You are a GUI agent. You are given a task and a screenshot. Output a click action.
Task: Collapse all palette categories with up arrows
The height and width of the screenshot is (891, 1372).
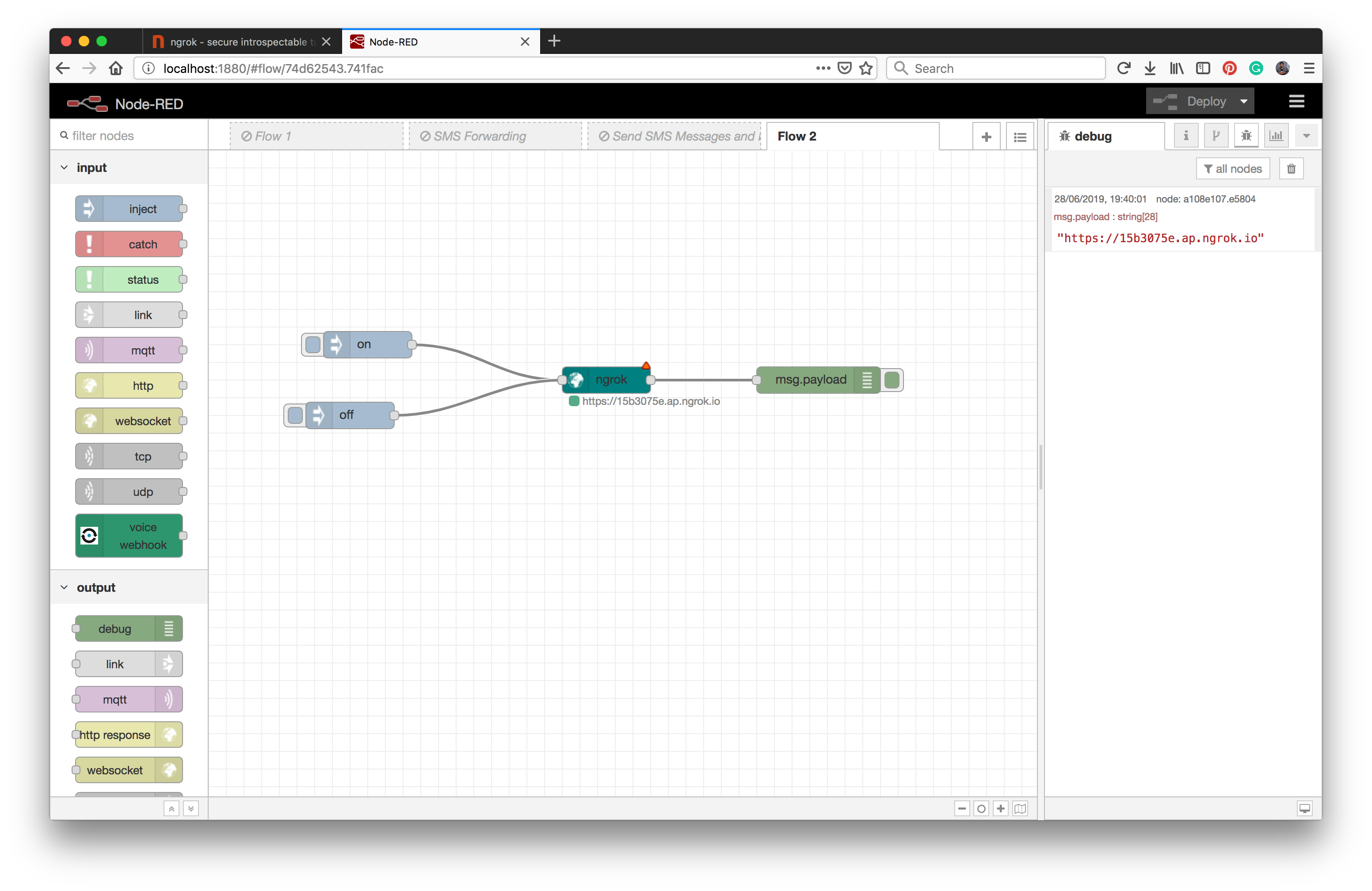tap(171, 809)
